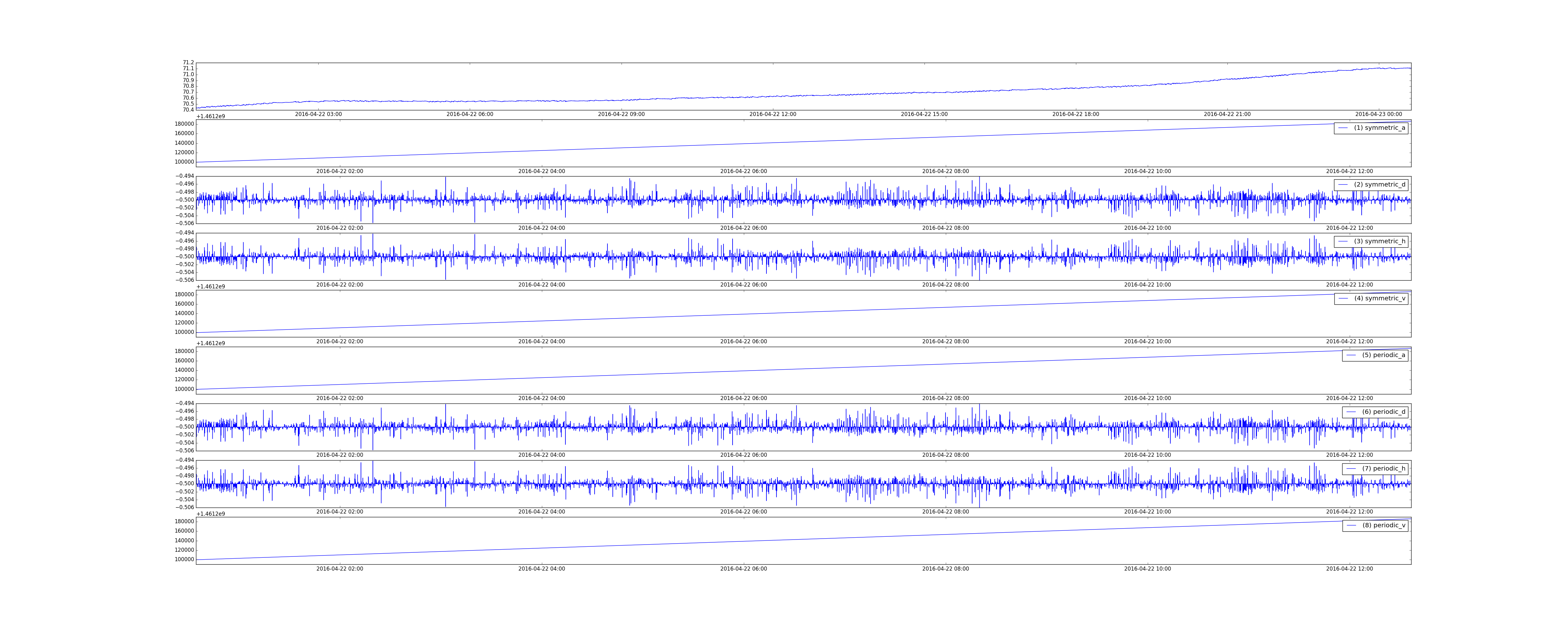Click the -0.494 y-tick of symmetric_d plot
The width and height of the screenshot is (1568, 627).
coord(184,176)
